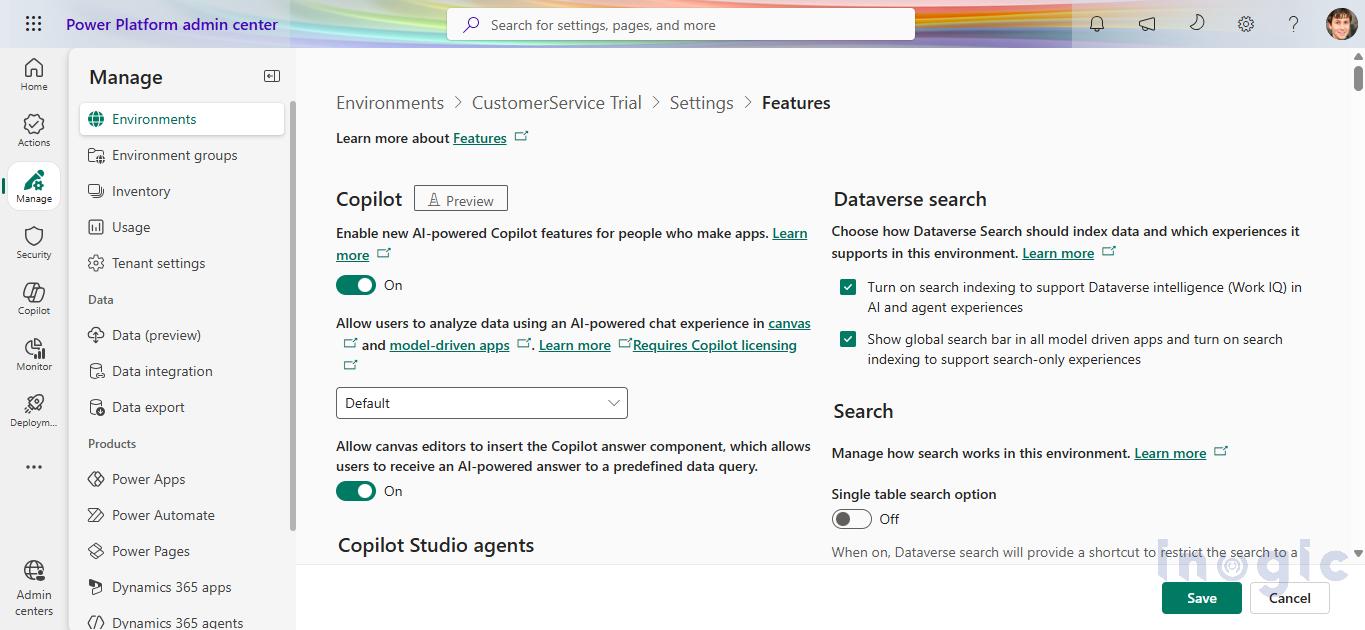The width and height of the screenshot is (1365, 630).
Task: Open user profile avatar
Action: [x=1341, y=24]
